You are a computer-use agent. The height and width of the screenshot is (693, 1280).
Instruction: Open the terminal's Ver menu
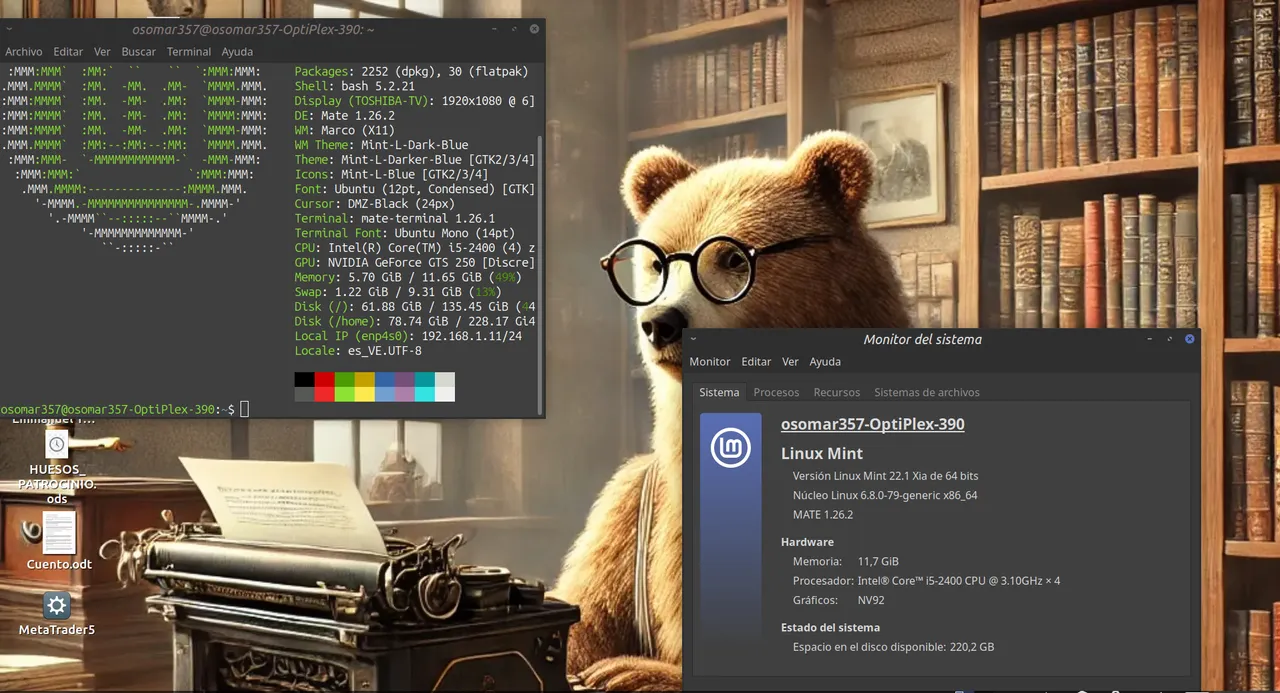pos(102,51)
